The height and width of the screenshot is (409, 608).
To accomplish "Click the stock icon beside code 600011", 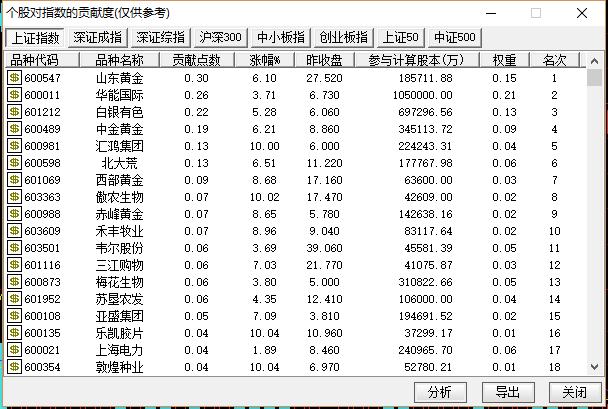I will (14, 95).
